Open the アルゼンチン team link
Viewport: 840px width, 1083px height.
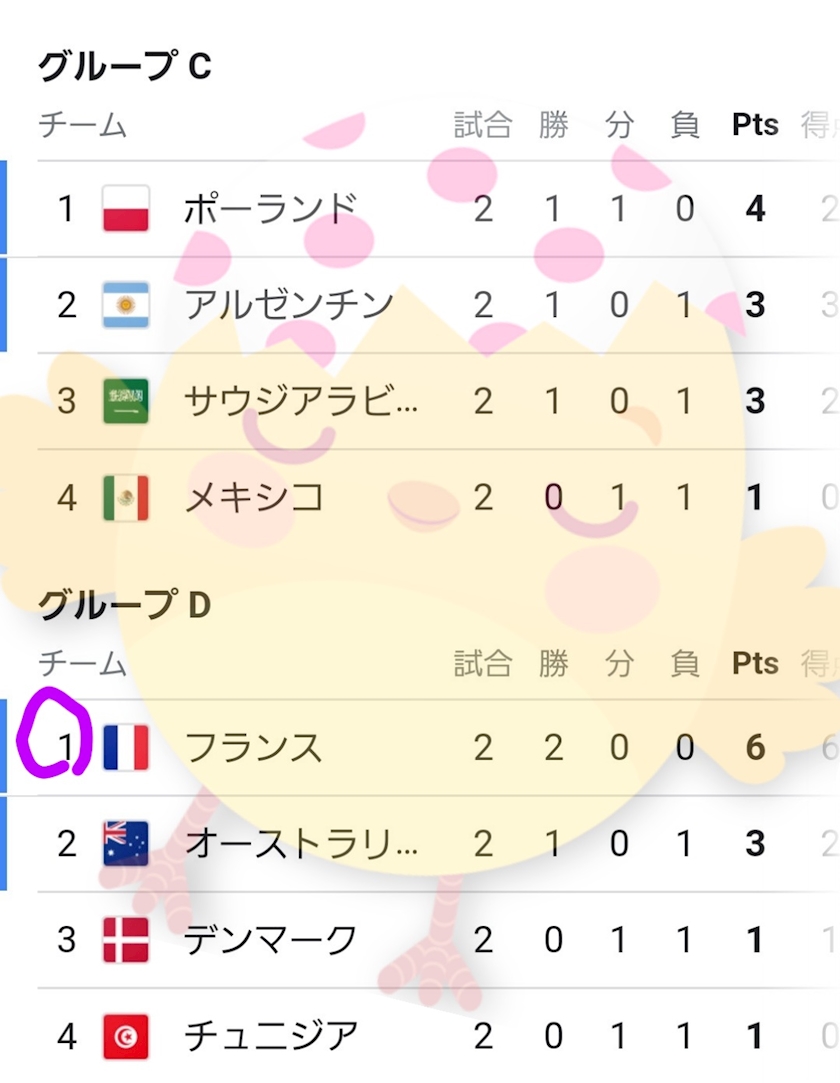tap(289, 305)
